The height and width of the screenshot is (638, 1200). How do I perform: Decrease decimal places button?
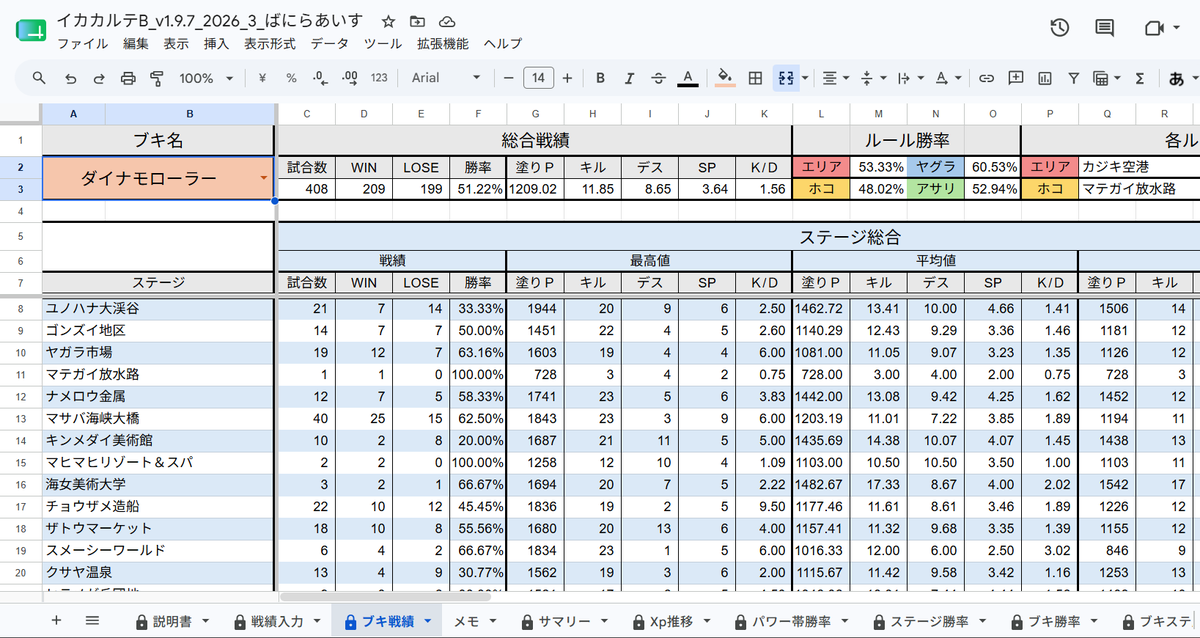(x=320, y=78)
